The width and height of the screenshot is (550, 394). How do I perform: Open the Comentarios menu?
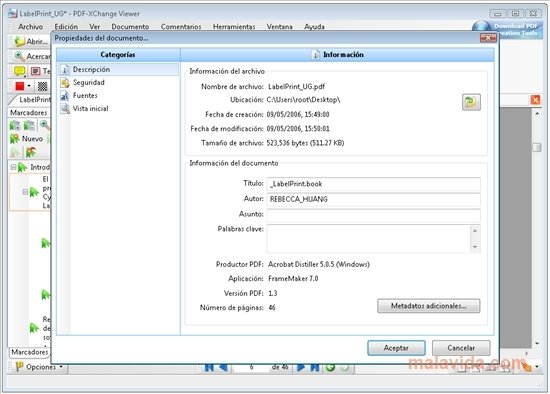181,27
